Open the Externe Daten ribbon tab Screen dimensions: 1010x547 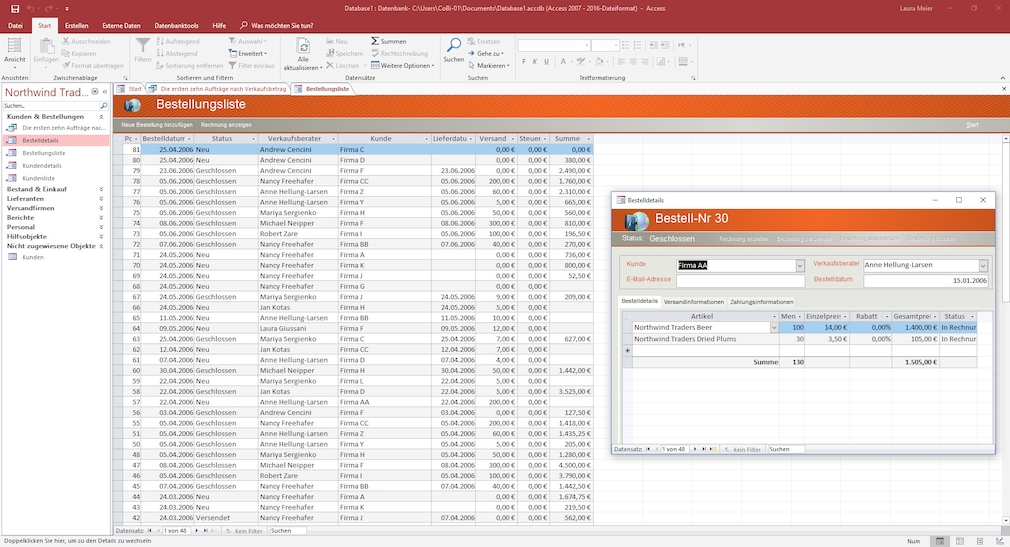(121, 24)
